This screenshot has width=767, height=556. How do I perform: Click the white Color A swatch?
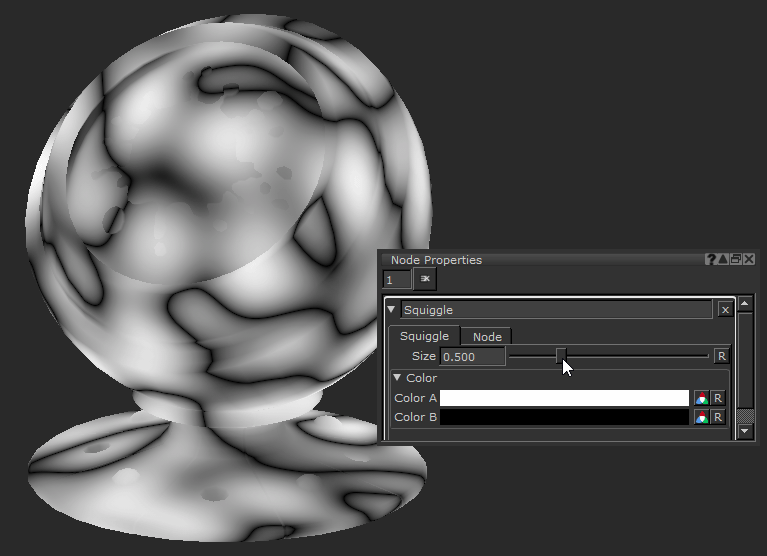click(x=564, y=398)
